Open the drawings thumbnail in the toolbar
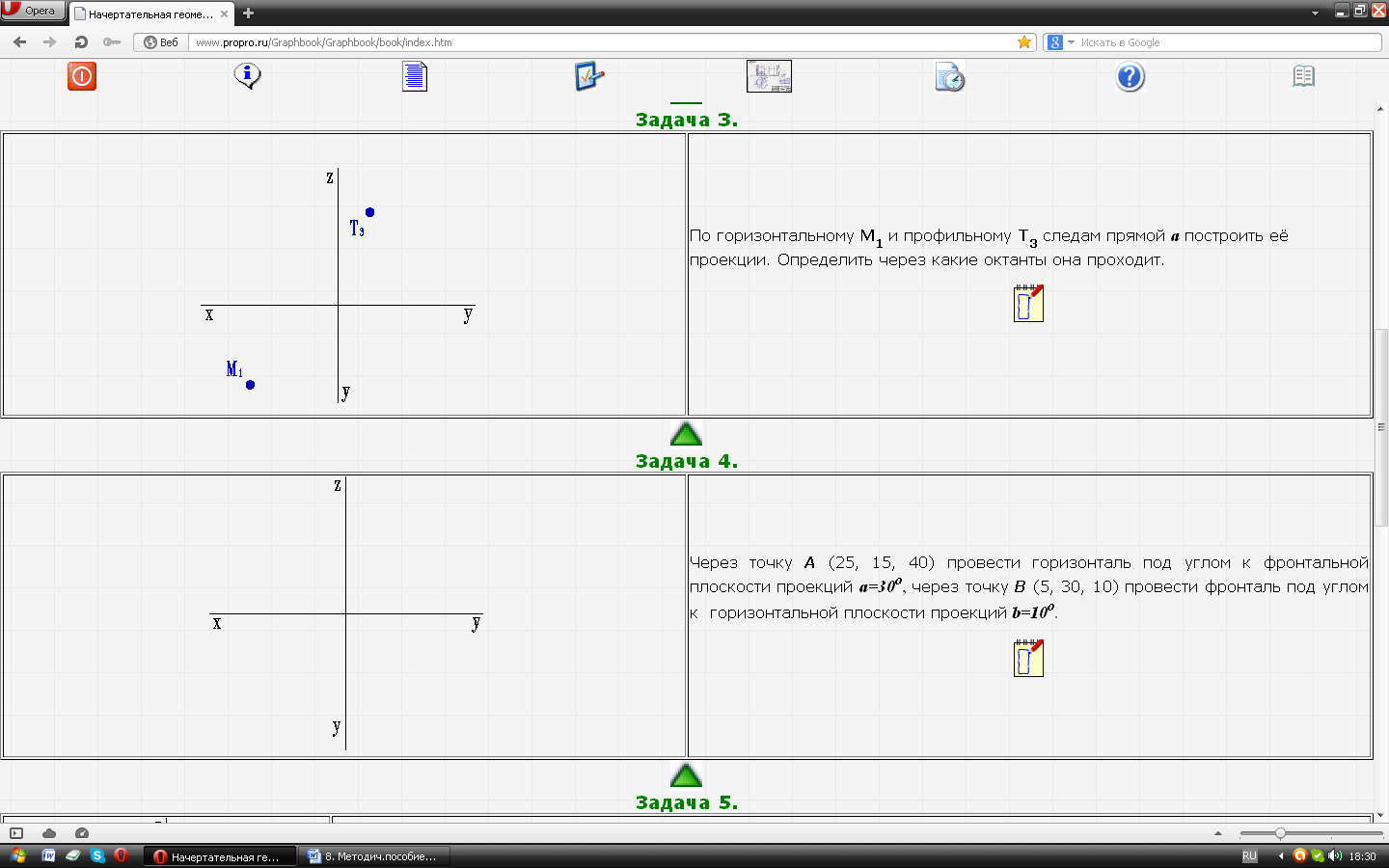 pyautogui.click(x=769, y=76)
